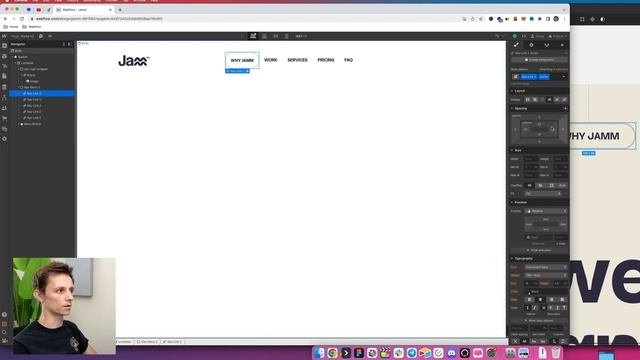Image resolution: width=640 pixels, height=360 pixels.
Task: Expand the Menu Button node
Action: (x=19, y=124)
